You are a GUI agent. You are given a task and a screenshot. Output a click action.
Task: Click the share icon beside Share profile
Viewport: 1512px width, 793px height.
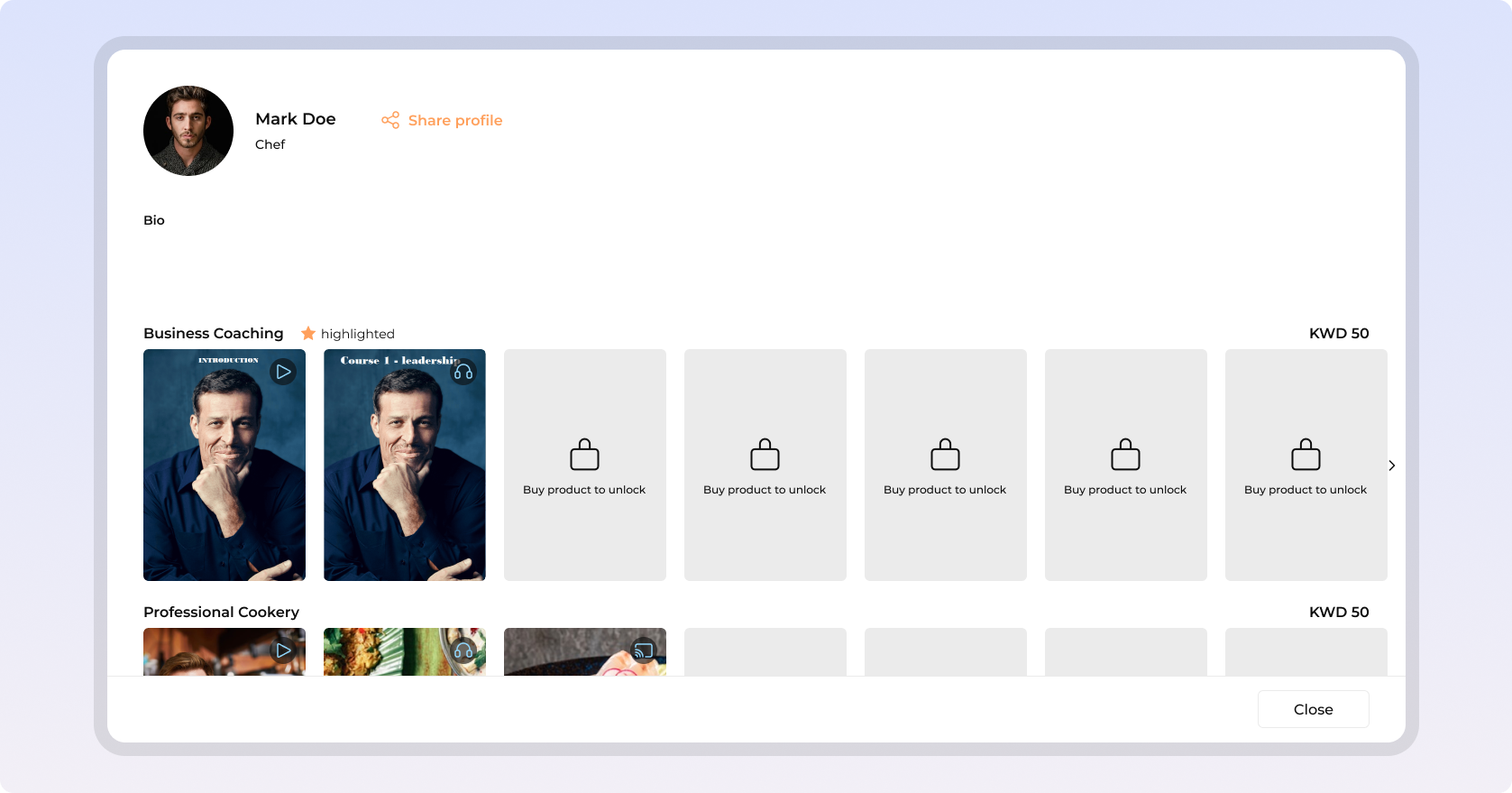[x=390, y=120]
